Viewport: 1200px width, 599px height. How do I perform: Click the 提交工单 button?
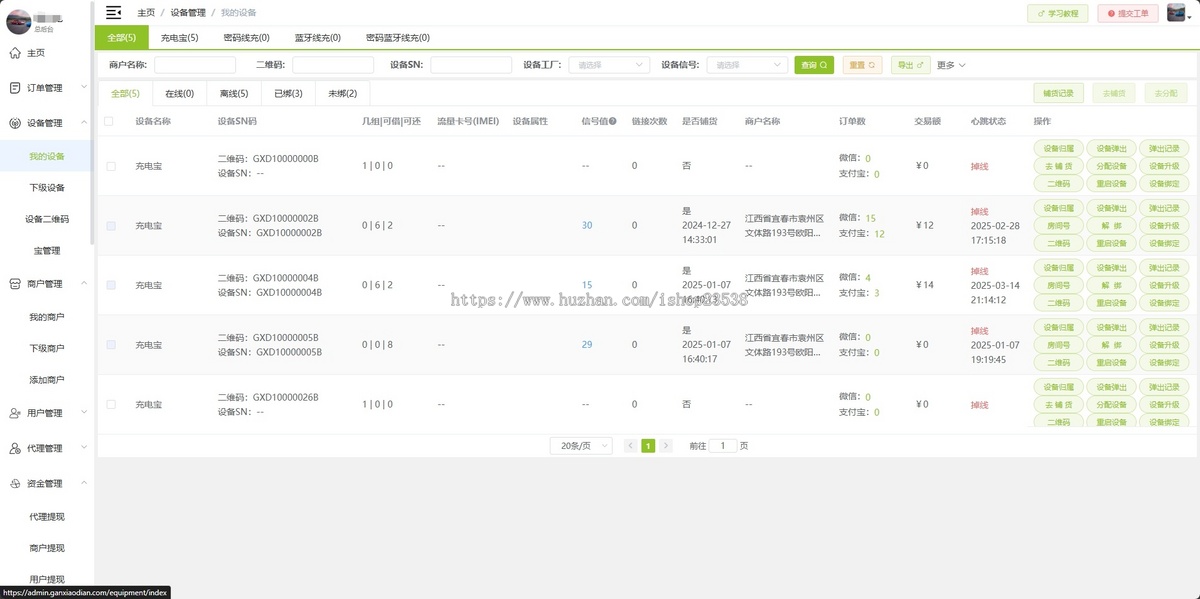1127,14
